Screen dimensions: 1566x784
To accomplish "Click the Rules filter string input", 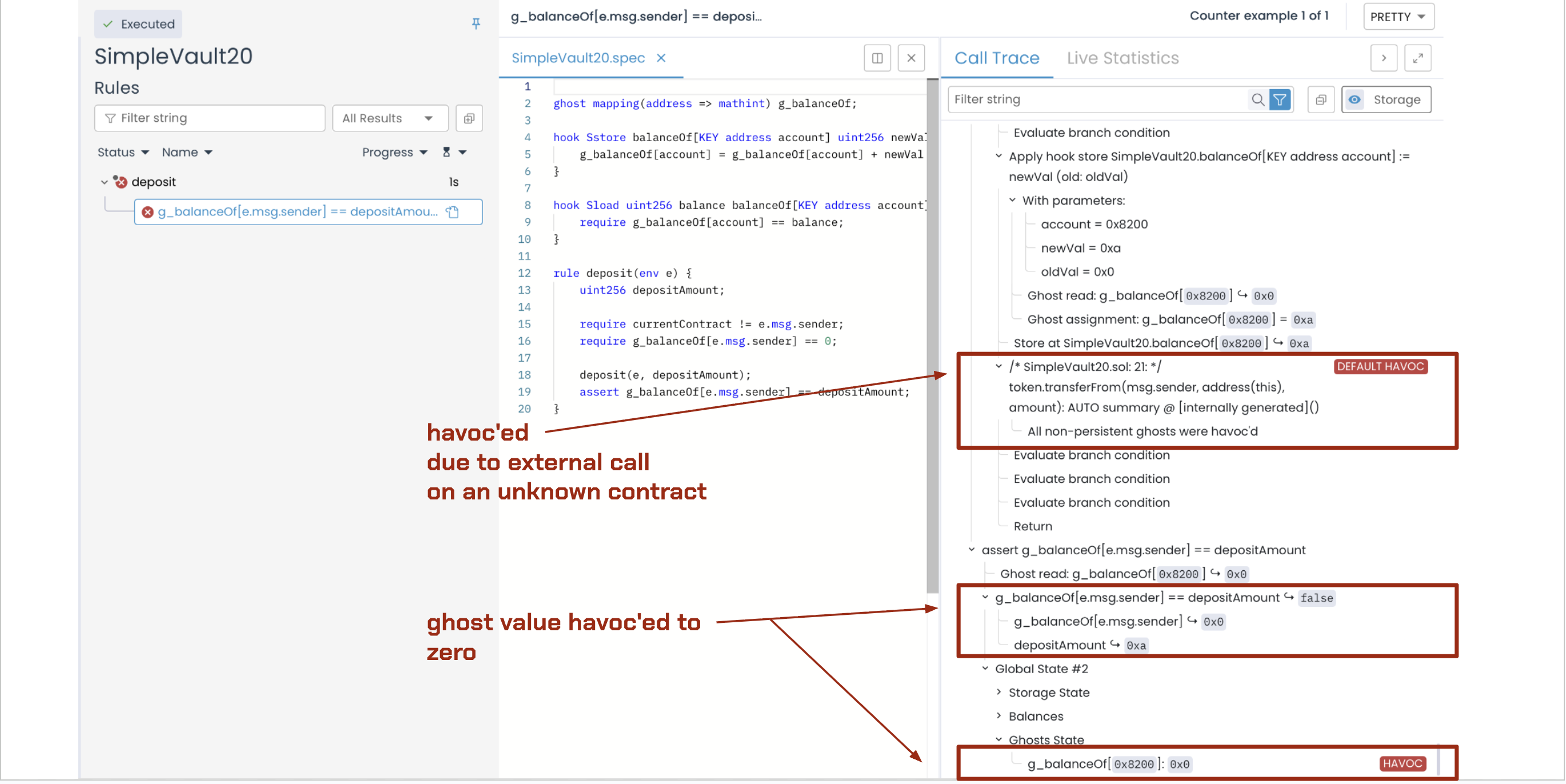I will [x=210, y=118].
